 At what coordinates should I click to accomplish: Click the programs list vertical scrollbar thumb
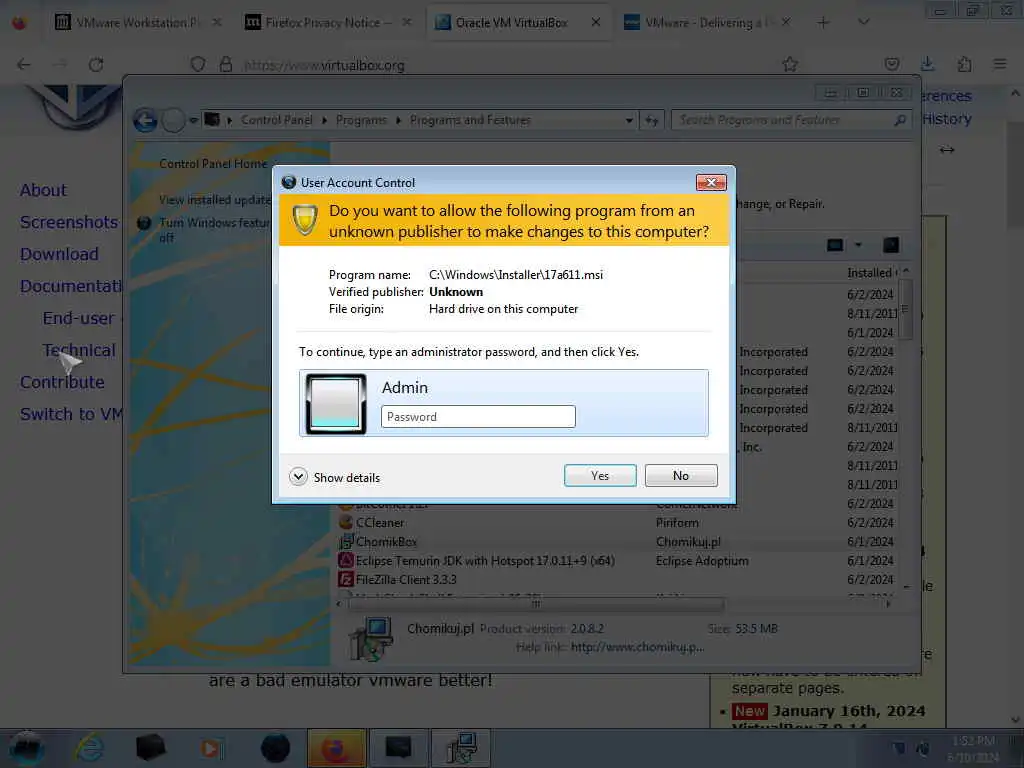tap(904, 309)
